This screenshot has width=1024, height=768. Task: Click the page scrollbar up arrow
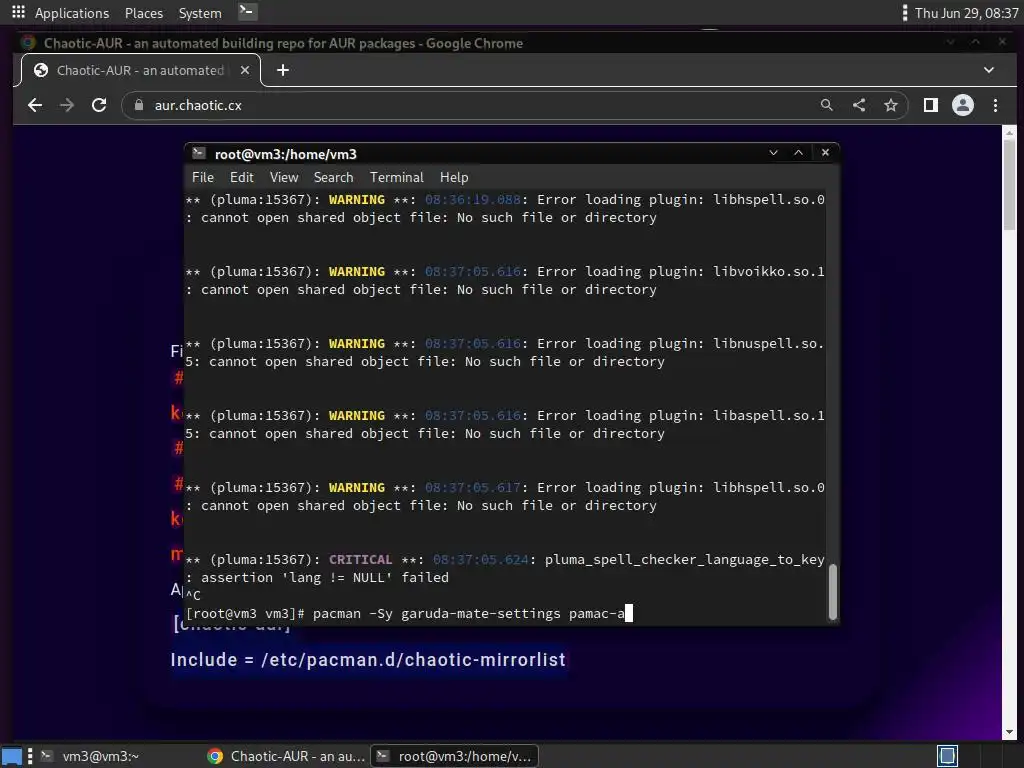coord(1009,132)
